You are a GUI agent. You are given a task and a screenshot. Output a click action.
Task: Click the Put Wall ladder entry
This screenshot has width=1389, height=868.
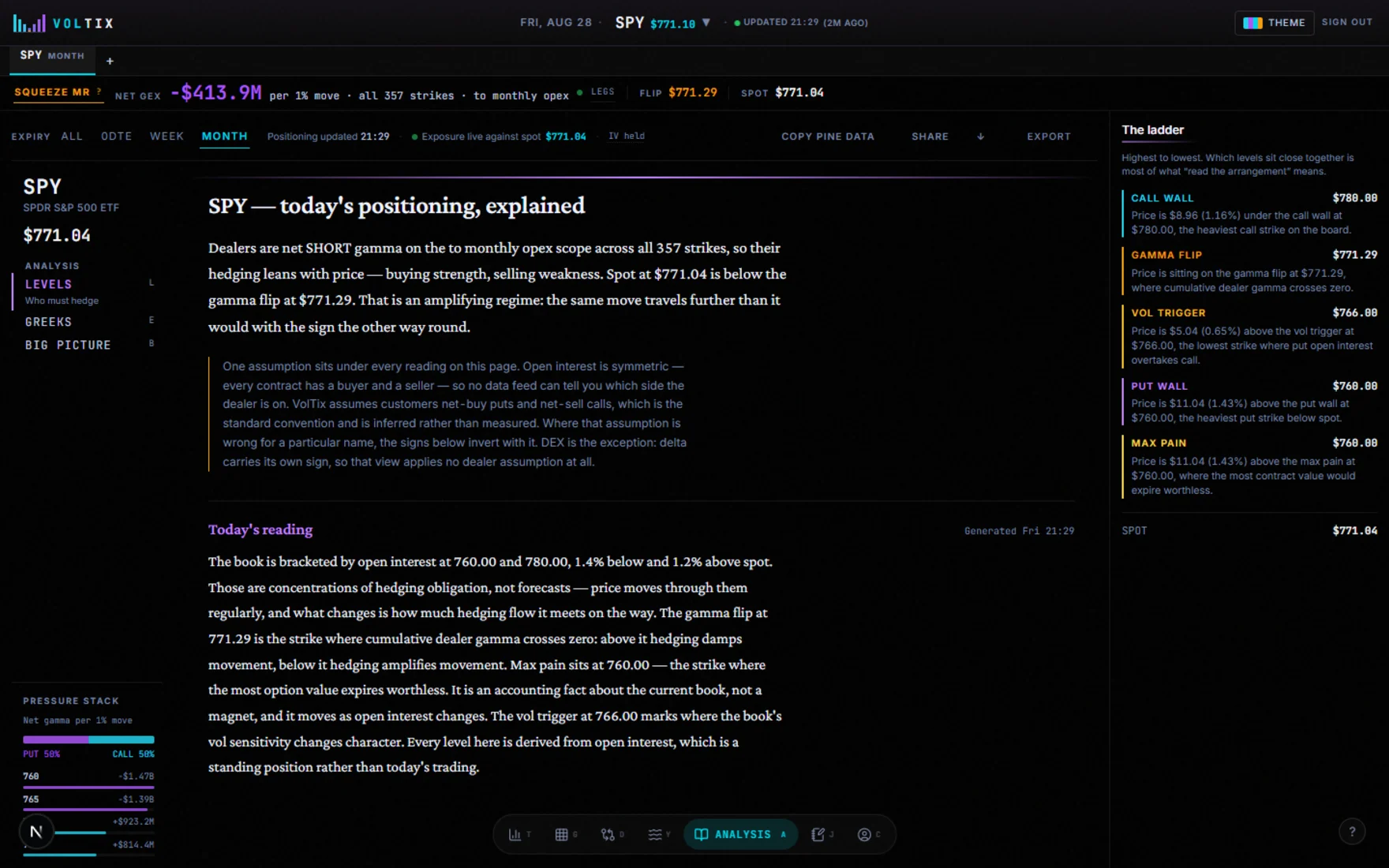tap(1250, 402)
